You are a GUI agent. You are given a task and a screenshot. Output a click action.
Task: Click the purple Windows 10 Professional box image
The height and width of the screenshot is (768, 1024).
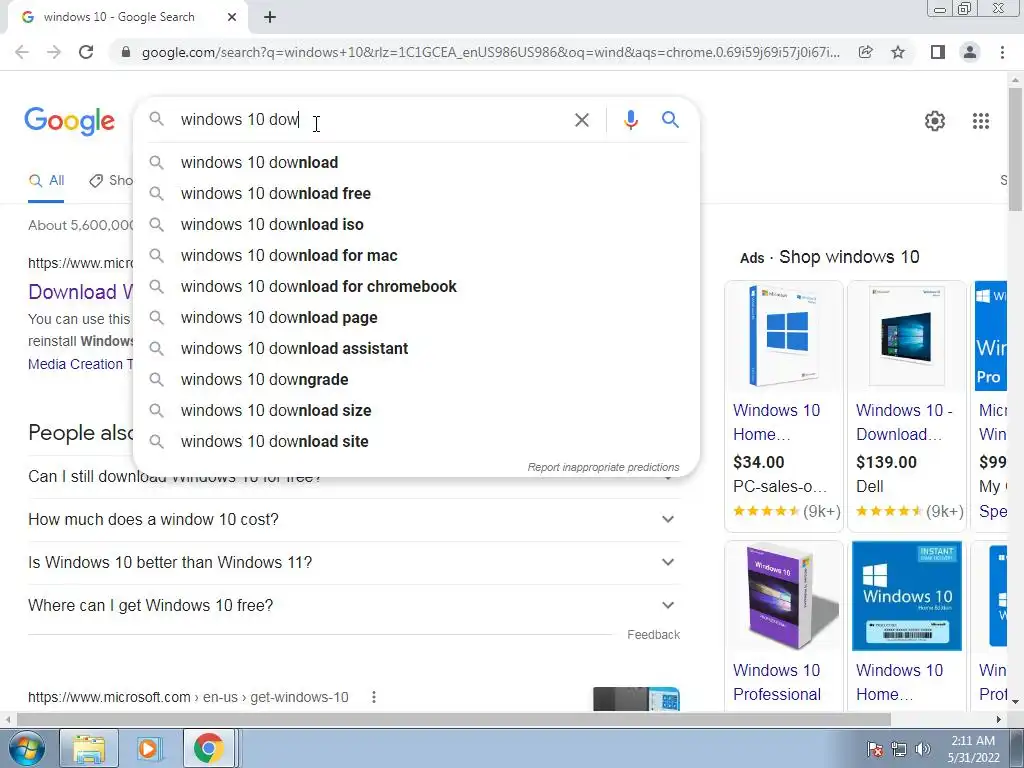pos(784,596)
